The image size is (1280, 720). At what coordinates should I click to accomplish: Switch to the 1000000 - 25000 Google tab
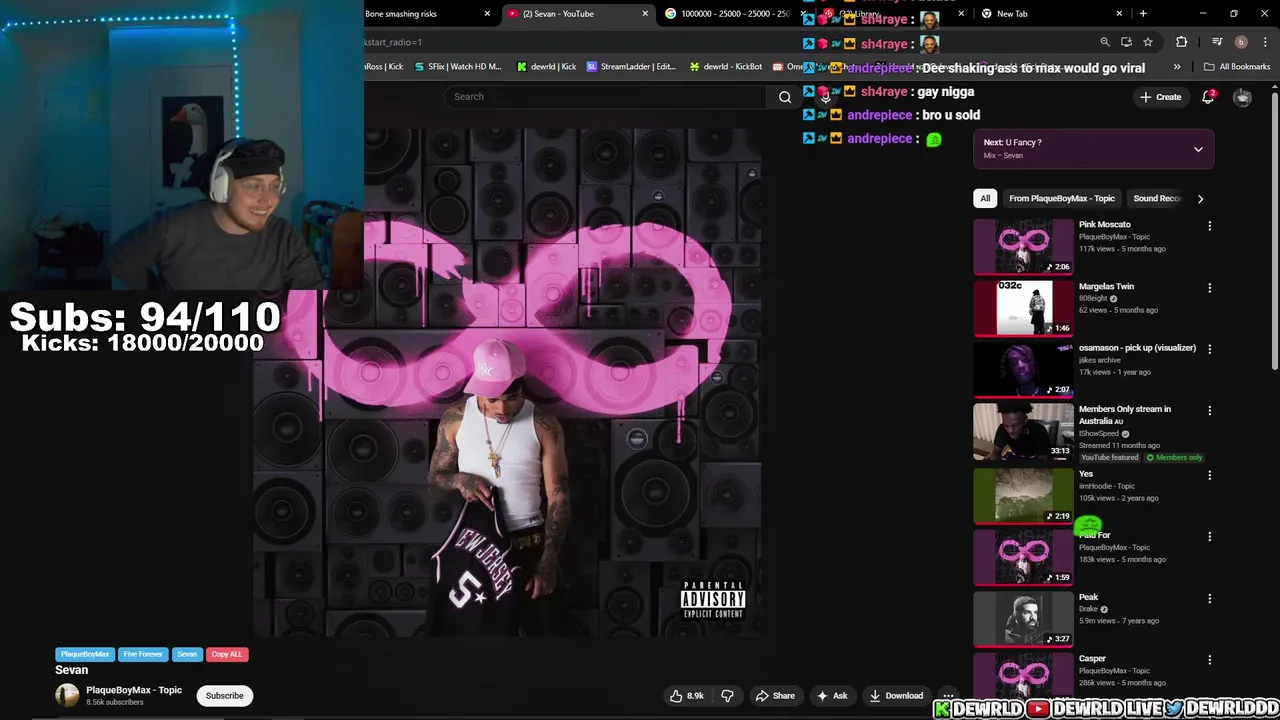tap(734, 14)
